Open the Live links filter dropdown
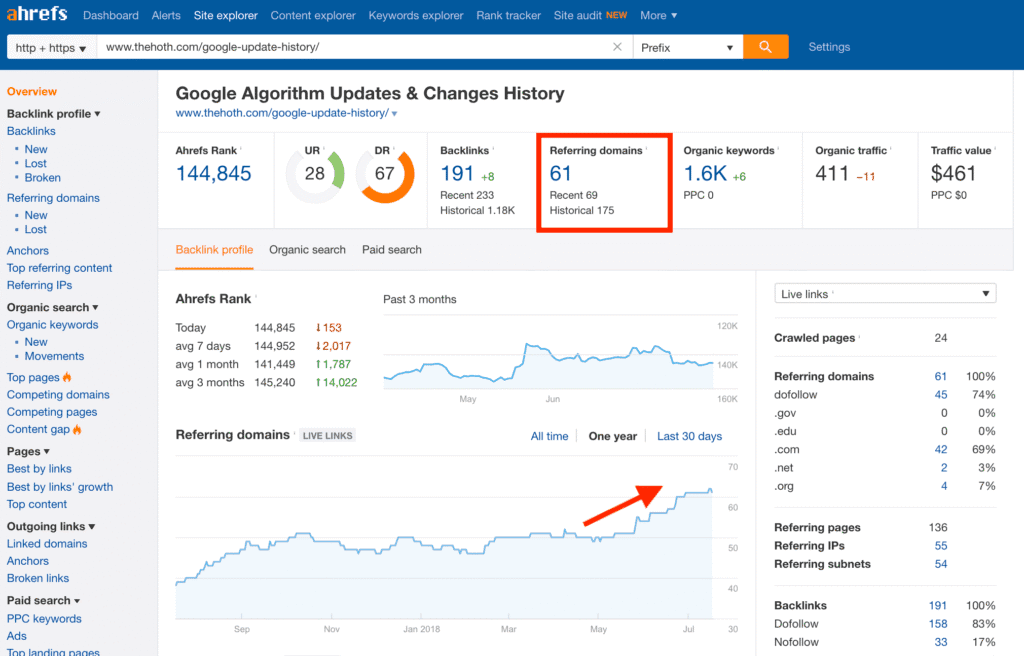1024x656 pixels. coord(884,292)
